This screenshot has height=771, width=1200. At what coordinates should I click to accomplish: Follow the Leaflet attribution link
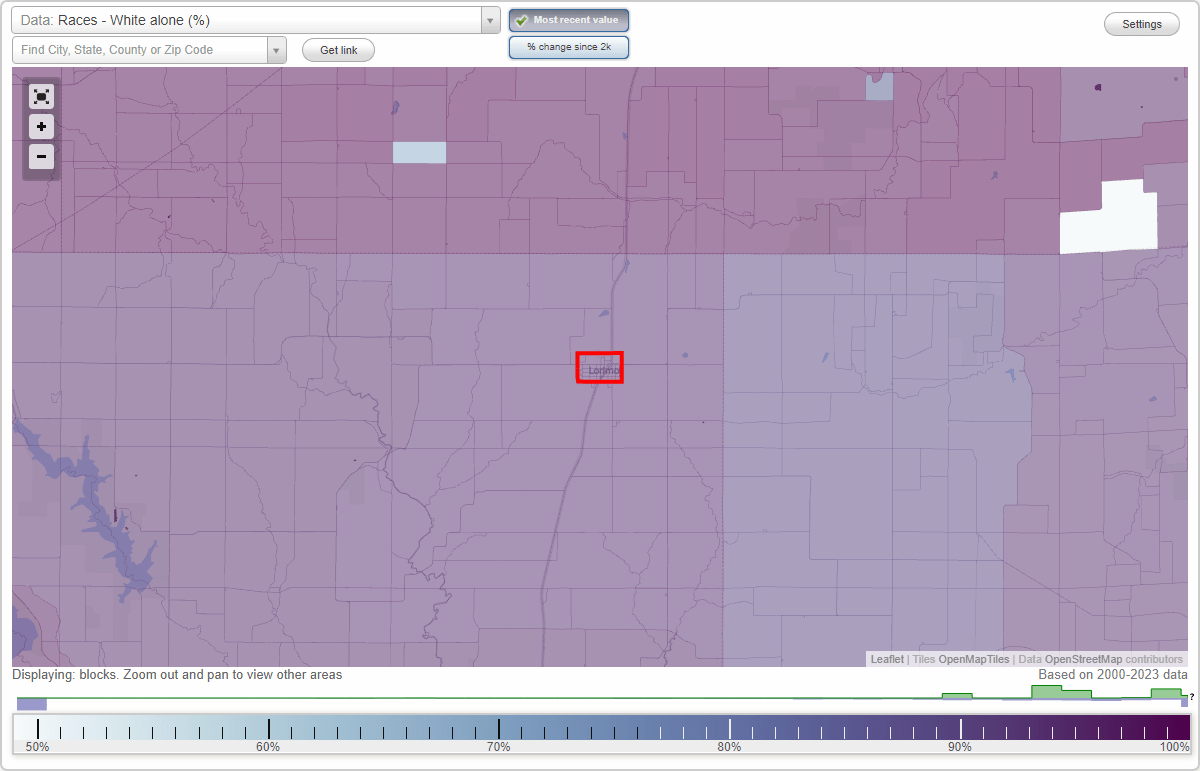886,659
